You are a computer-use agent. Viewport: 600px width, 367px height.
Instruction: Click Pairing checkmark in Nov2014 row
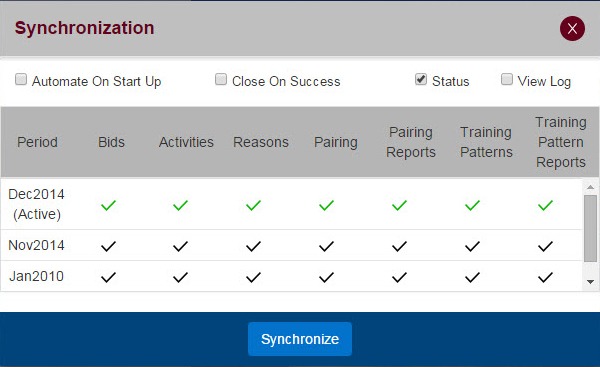click(326, 246)
